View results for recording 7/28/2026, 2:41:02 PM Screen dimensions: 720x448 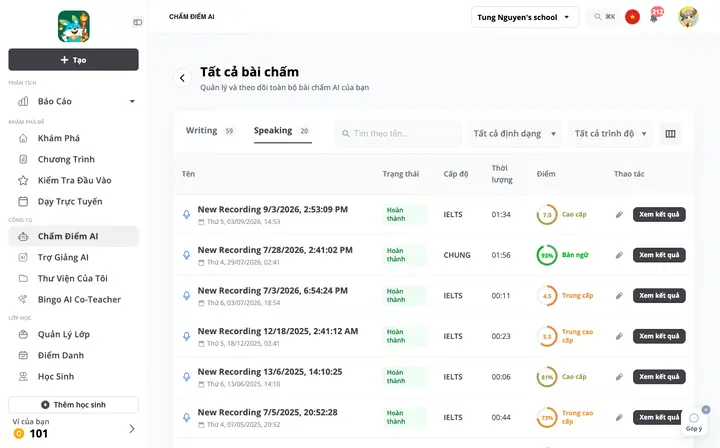659,255
